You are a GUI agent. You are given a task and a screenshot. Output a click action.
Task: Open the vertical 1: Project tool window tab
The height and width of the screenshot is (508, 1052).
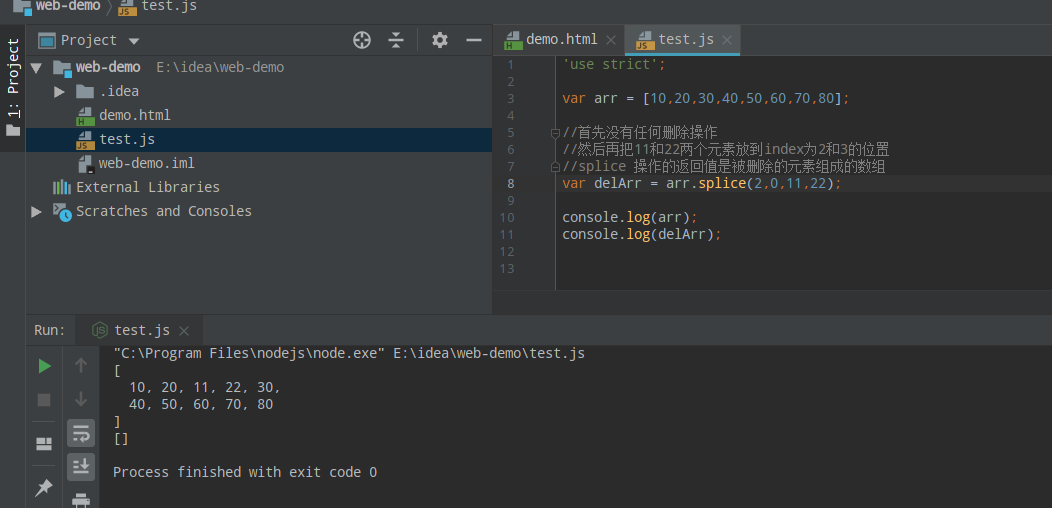click(13, 87)
